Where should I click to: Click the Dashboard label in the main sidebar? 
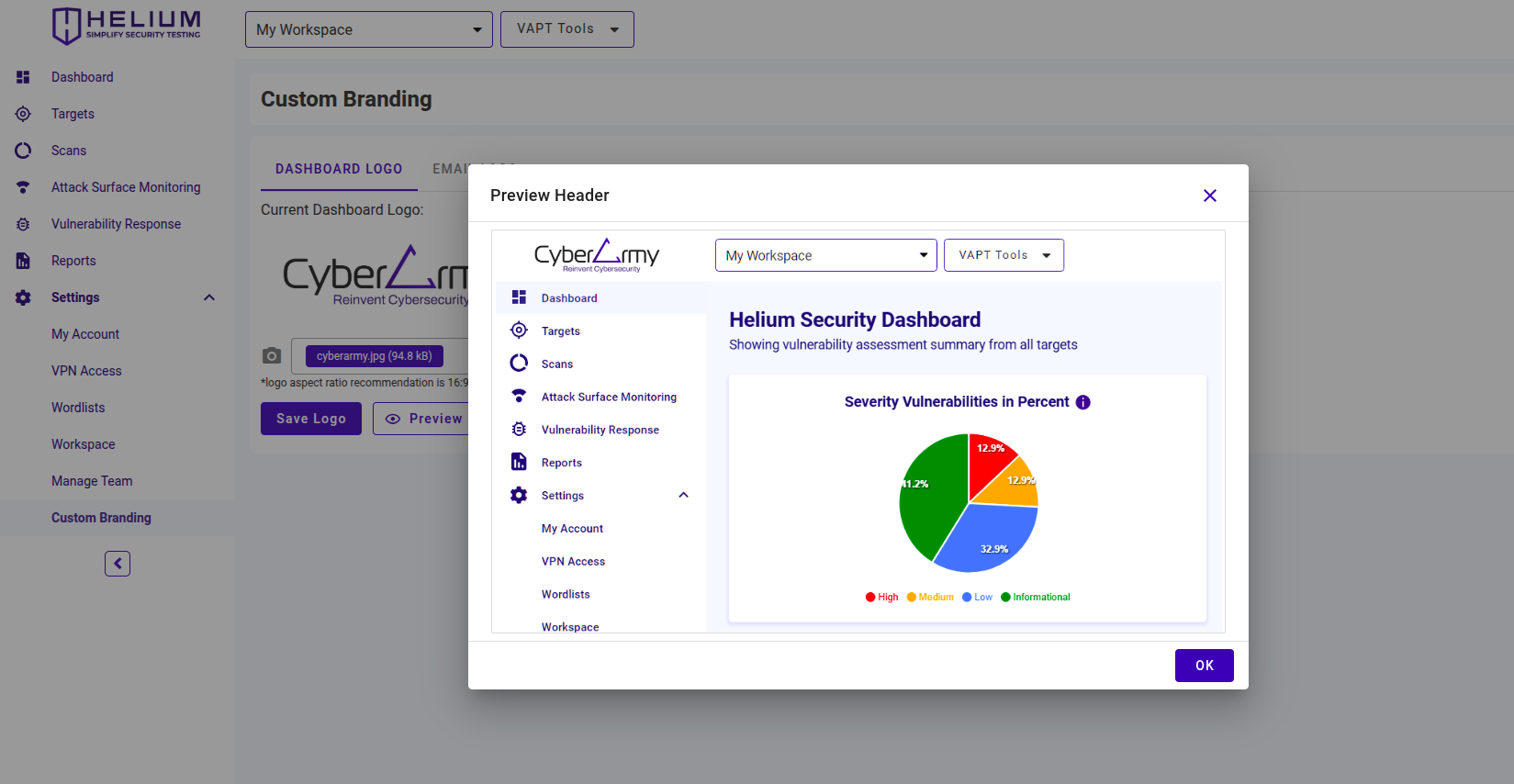(x=83, y=77)
